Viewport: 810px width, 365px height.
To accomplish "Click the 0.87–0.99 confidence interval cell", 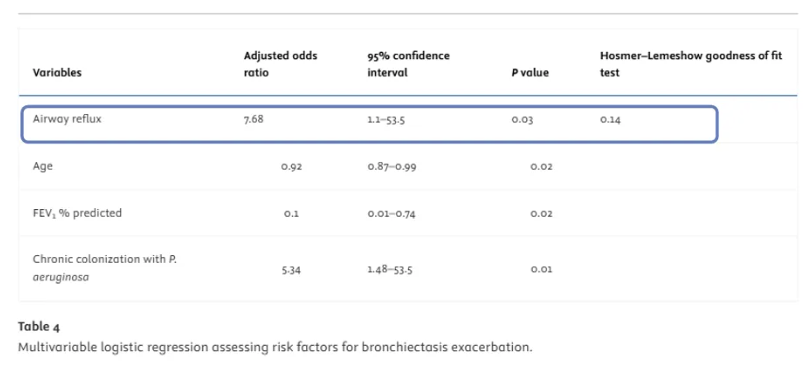I will click(x=392, y=167).
